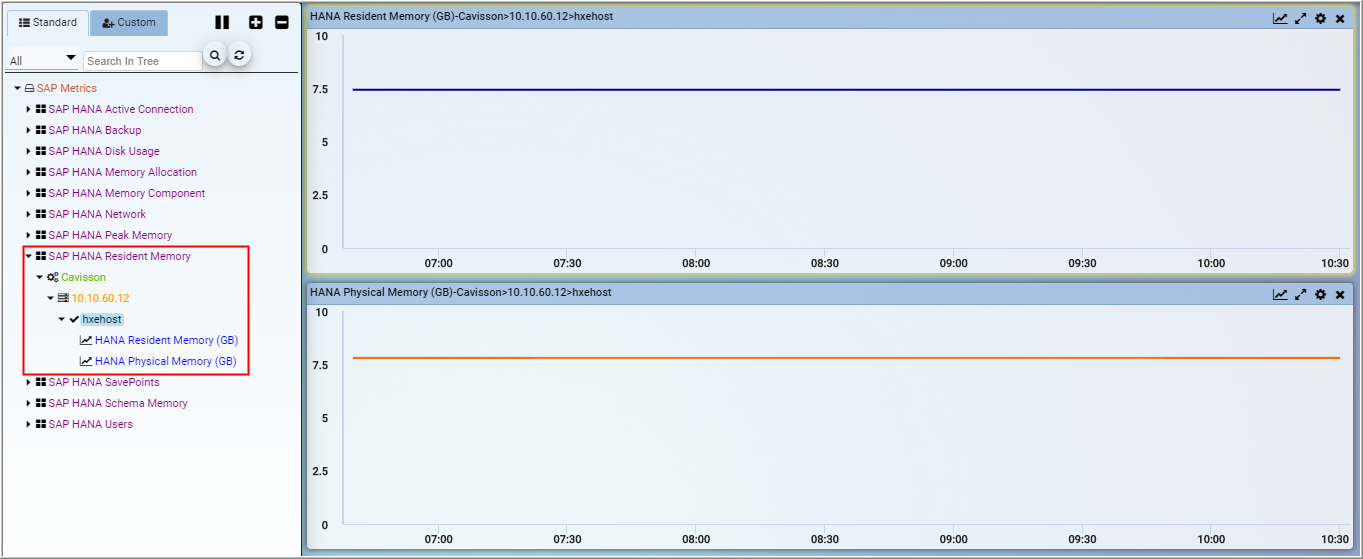Focus the Search In Tree field

coord(143,61)
